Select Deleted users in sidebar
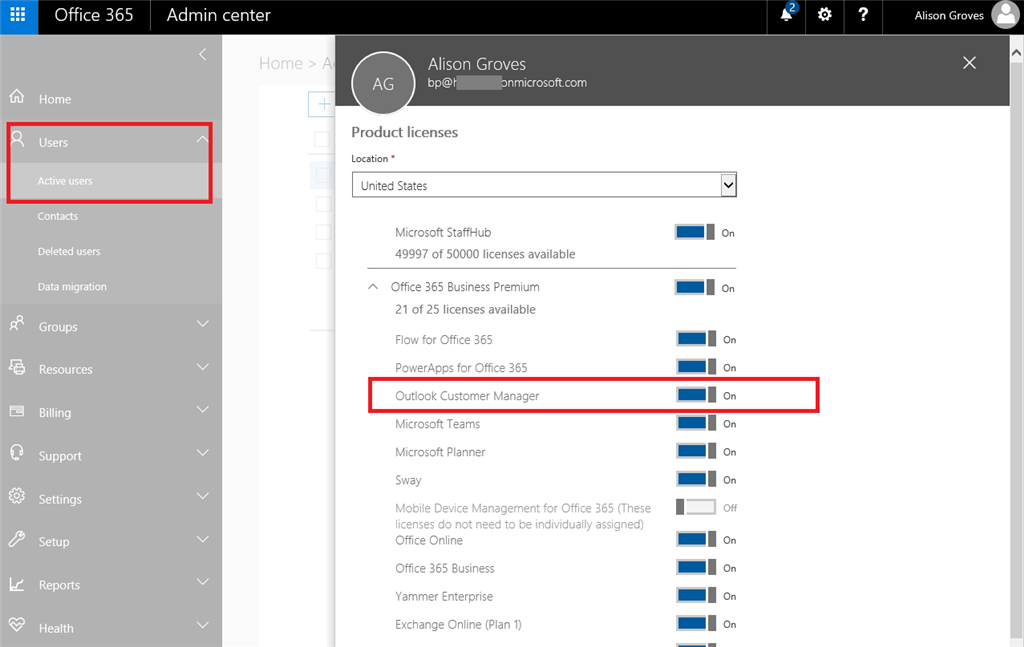1024x647 pixels. [x=69, y=251]
